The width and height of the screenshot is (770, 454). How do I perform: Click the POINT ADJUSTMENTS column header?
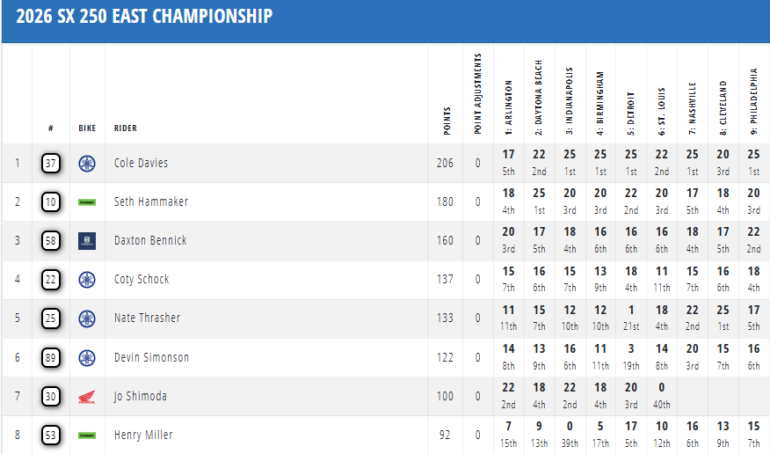point(478,93)
